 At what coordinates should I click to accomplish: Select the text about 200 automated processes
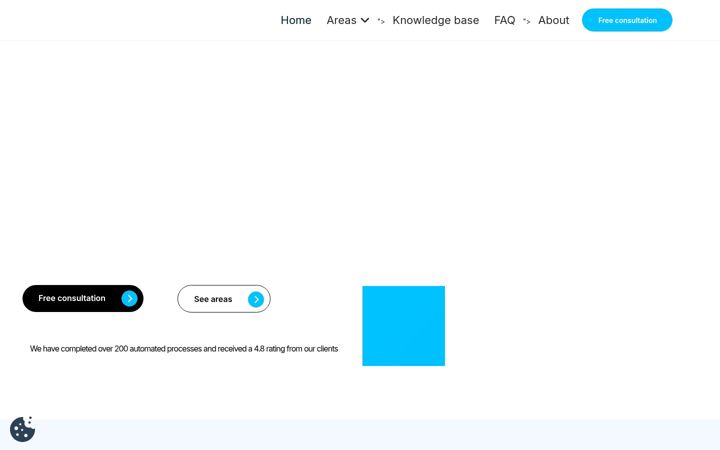click(184, 349)
